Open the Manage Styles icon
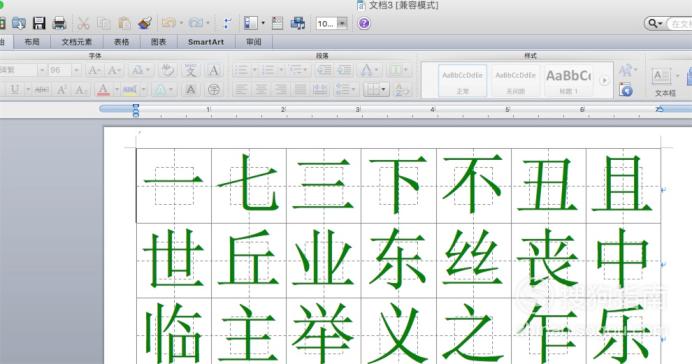 point(625,90)
